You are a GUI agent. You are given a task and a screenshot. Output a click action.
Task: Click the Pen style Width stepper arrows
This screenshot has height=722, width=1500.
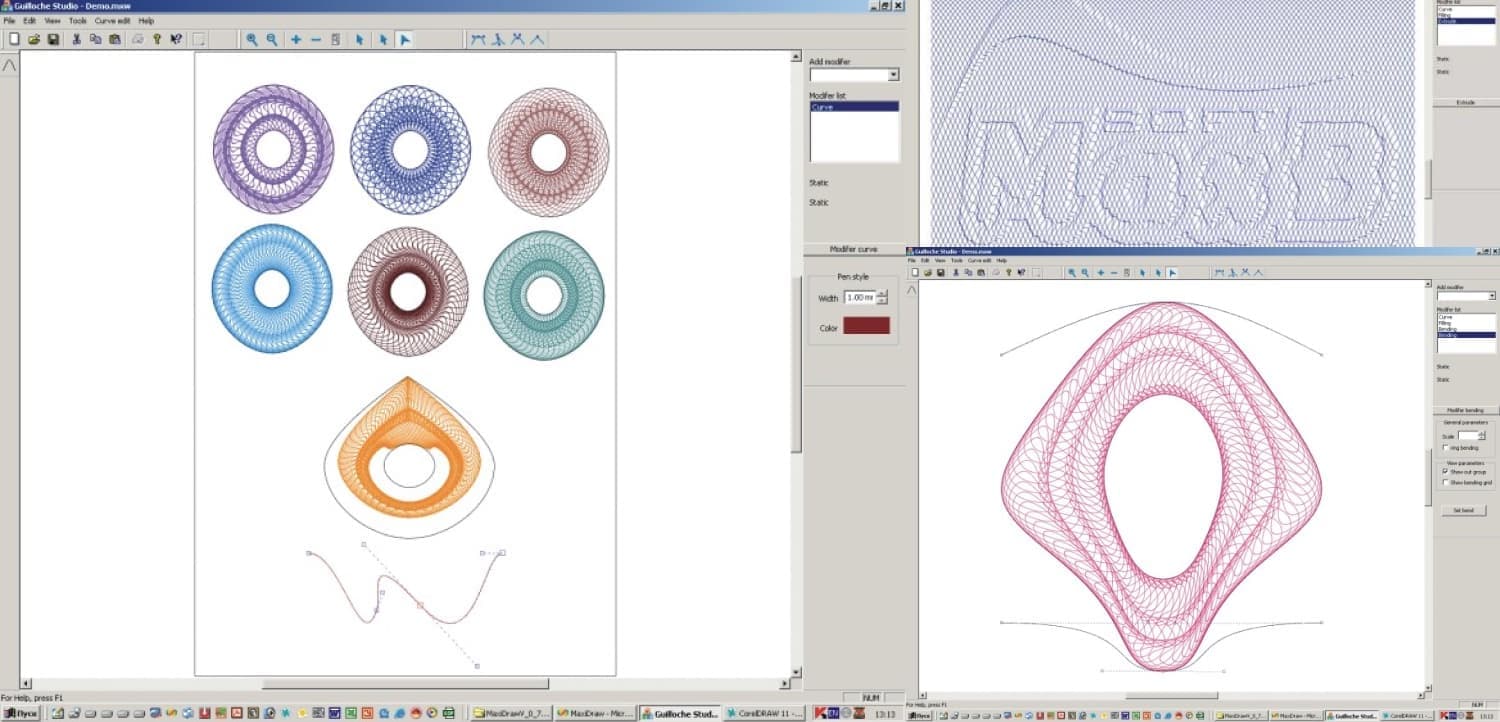pyautogui.click(x=881, y=297)
